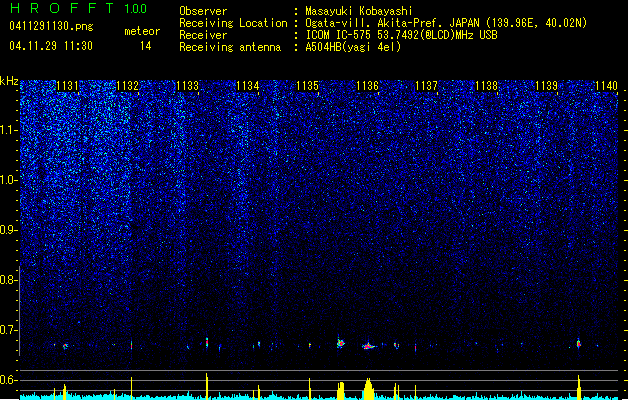Click the Observer label
Image resolution: width=629 pixels, height=400 pixels.
pyautogui.click(x=203, y=11)
